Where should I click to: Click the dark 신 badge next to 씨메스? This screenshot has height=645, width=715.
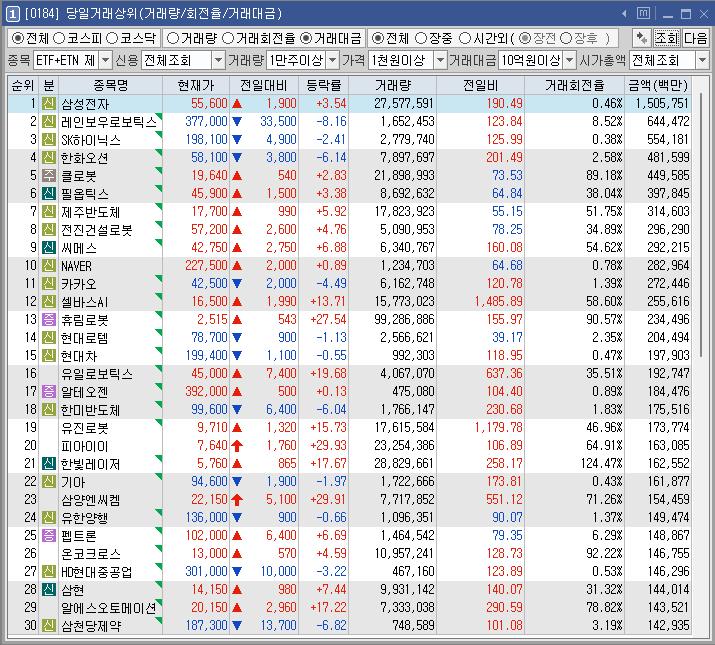49,248
